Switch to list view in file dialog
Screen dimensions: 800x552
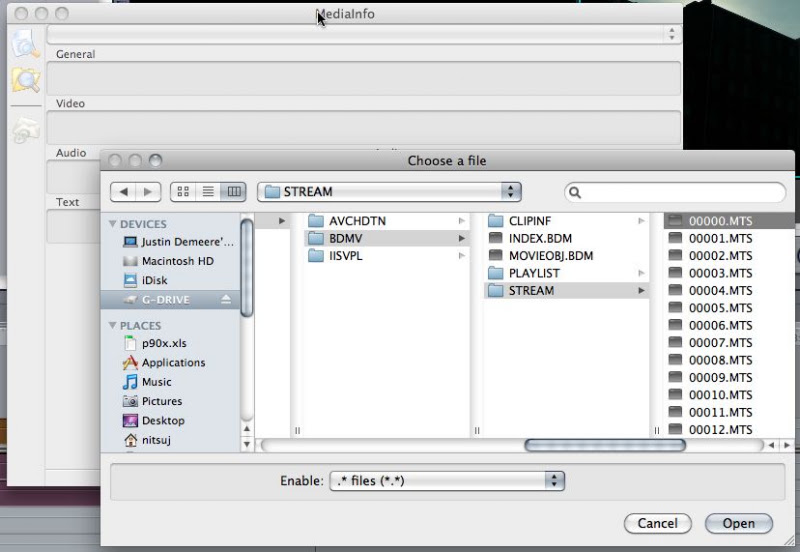pyautogui.click(x=208, y=192)
